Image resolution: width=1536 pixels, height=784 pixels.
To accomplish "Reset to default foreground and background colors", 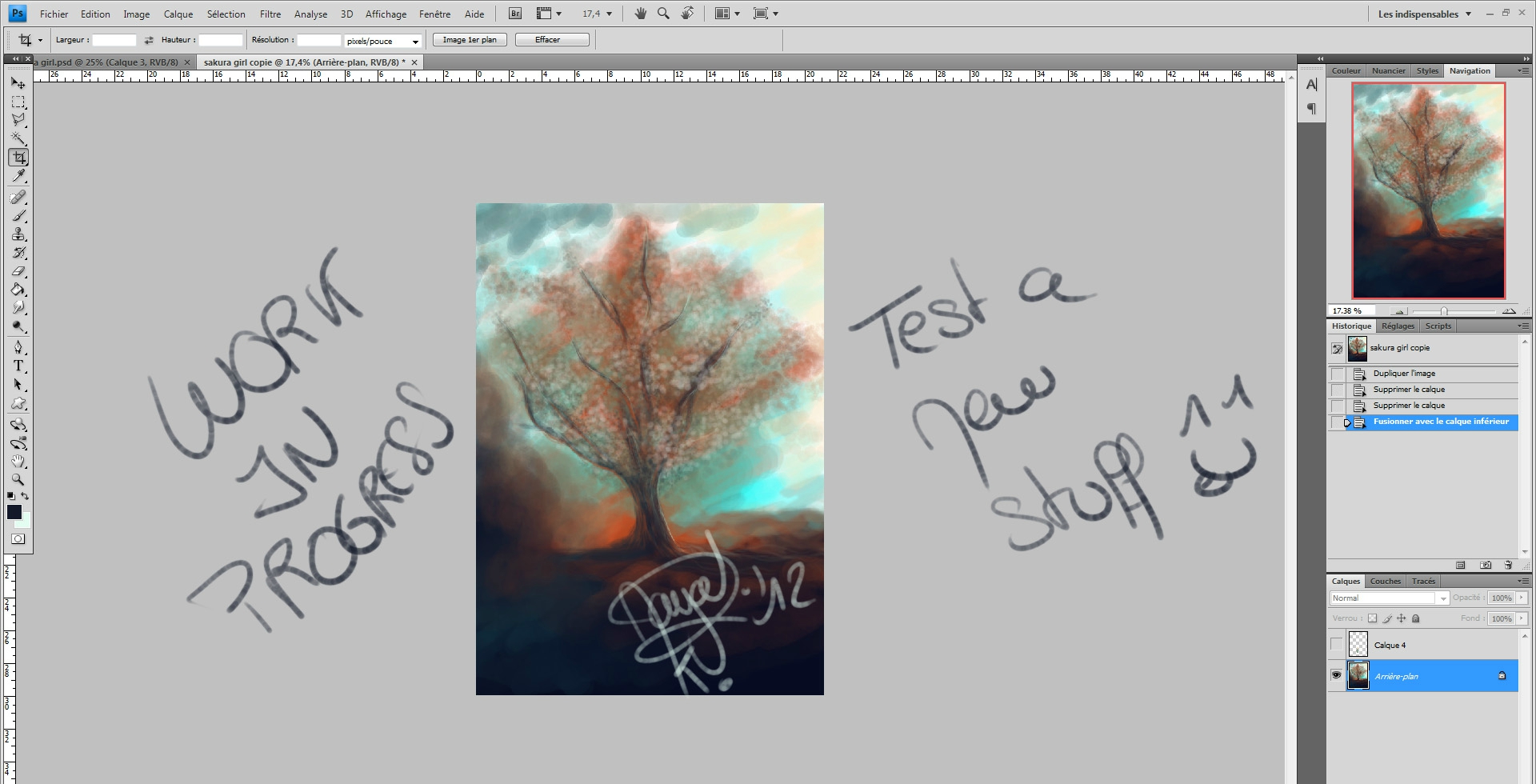I will (11, 496).
